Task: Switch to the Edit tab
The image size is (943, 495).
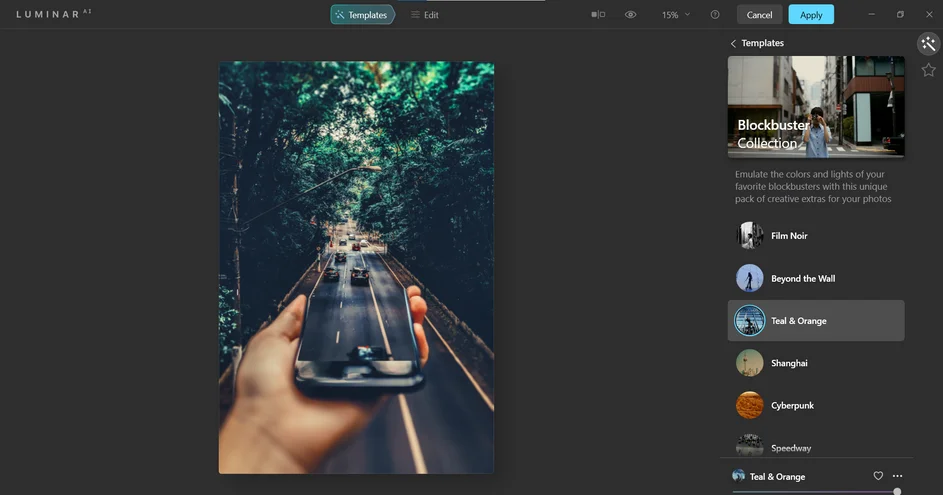Action: coord(425,15)
